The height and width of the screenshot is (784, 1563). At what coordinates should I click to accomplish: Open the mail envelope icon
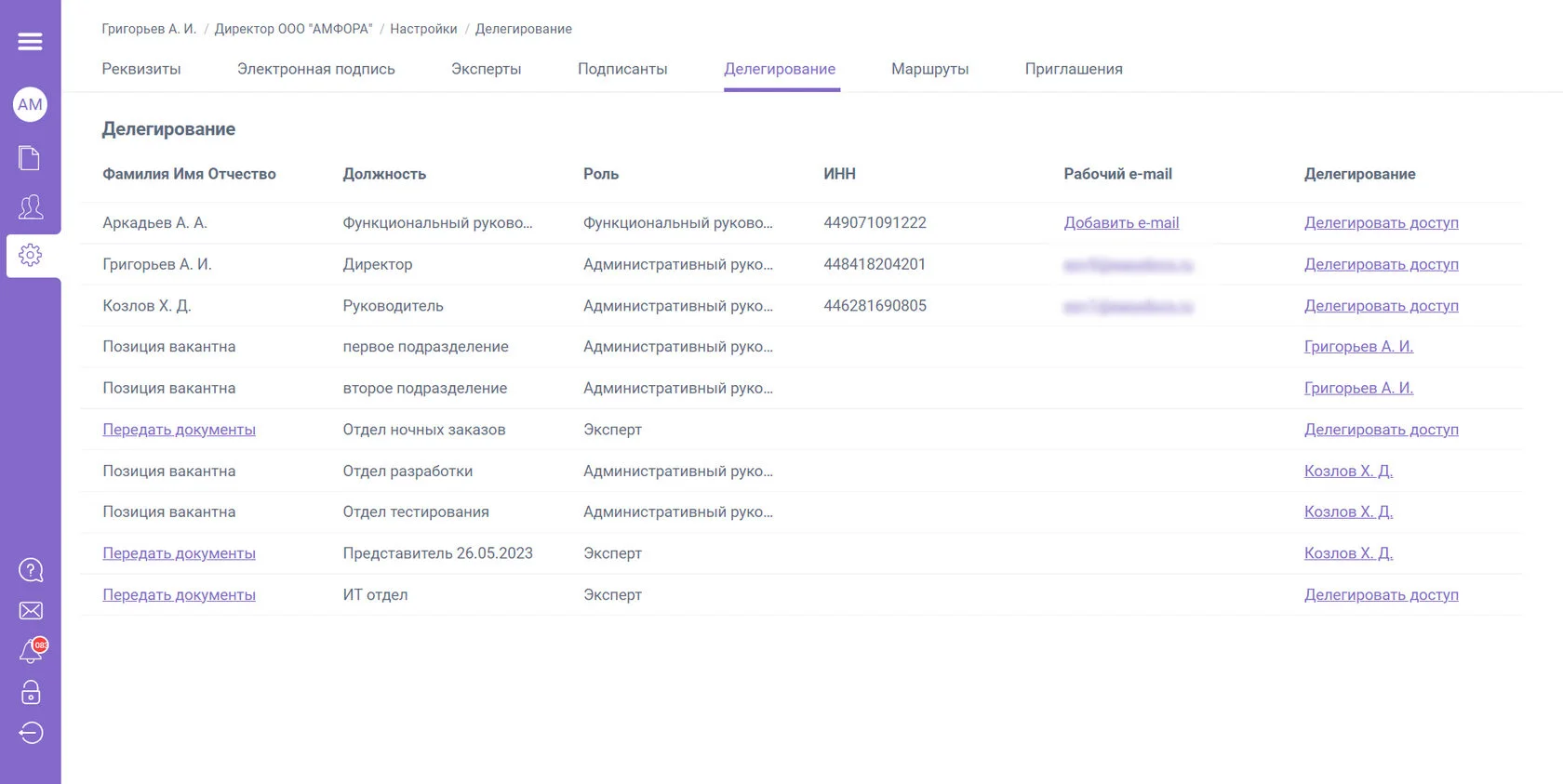point(30,611)
